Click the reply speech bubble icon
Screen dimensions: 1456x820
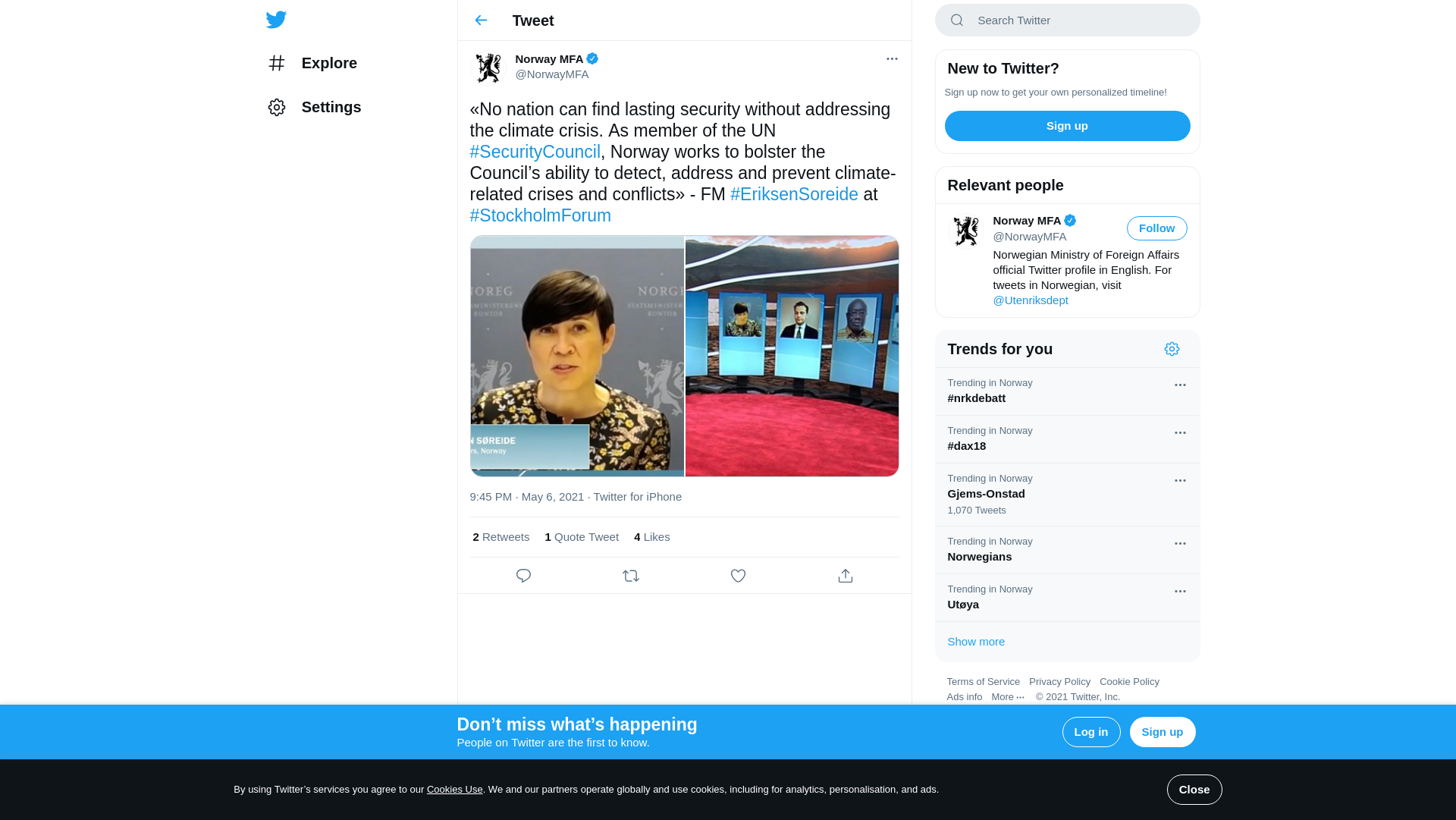(x=523, y=576)
